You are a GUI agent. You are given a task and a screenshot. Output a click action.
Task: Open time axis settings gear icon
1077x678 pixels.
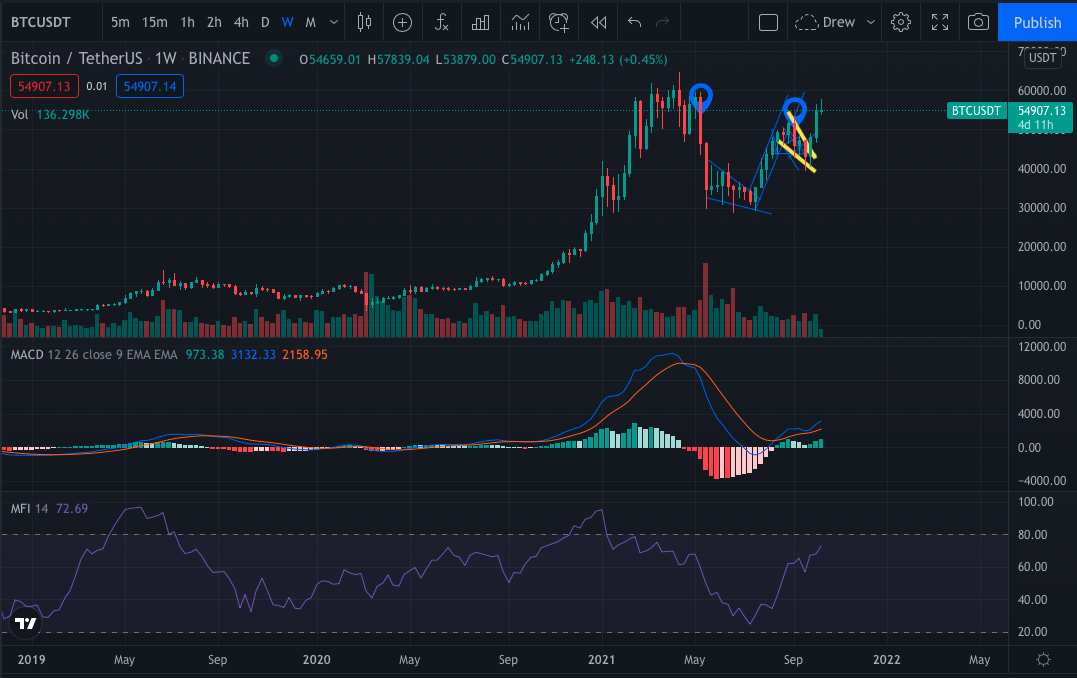point(1043,659)
